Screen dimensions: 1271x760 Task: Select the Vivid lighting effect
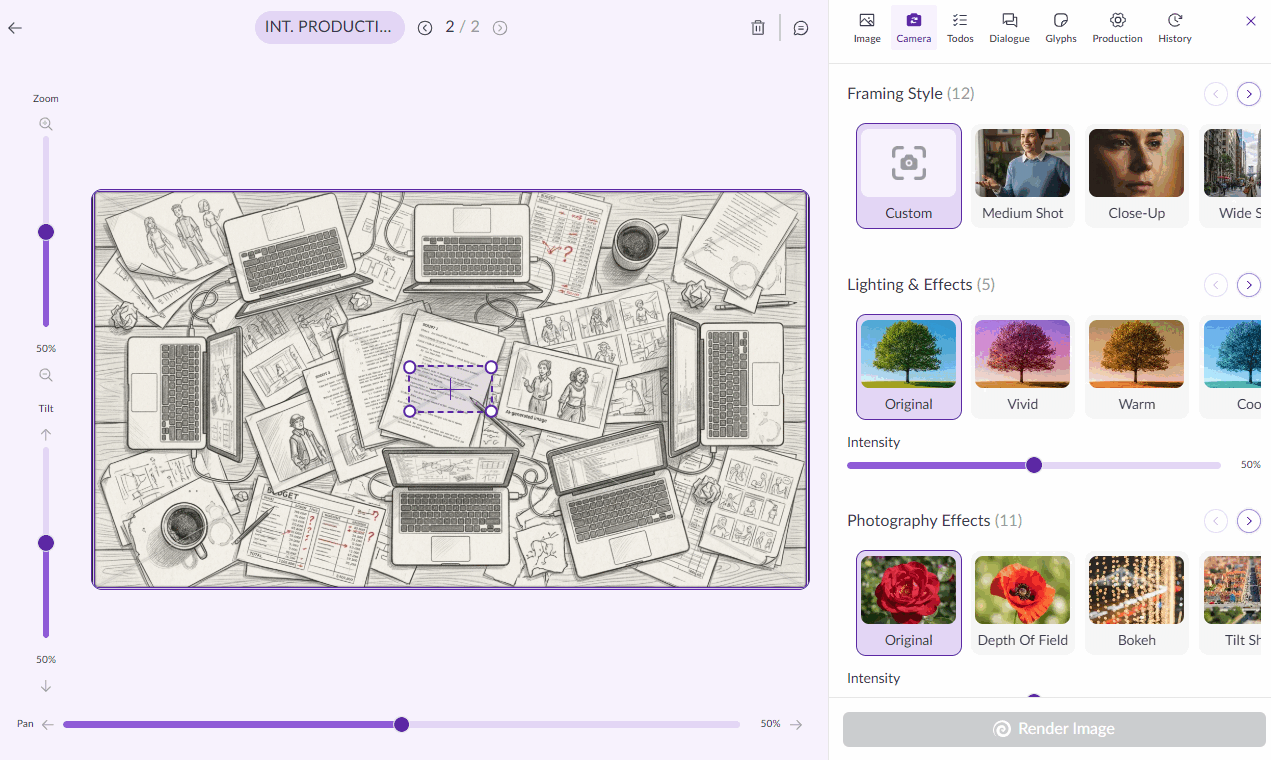click(x=1023, y=367)
